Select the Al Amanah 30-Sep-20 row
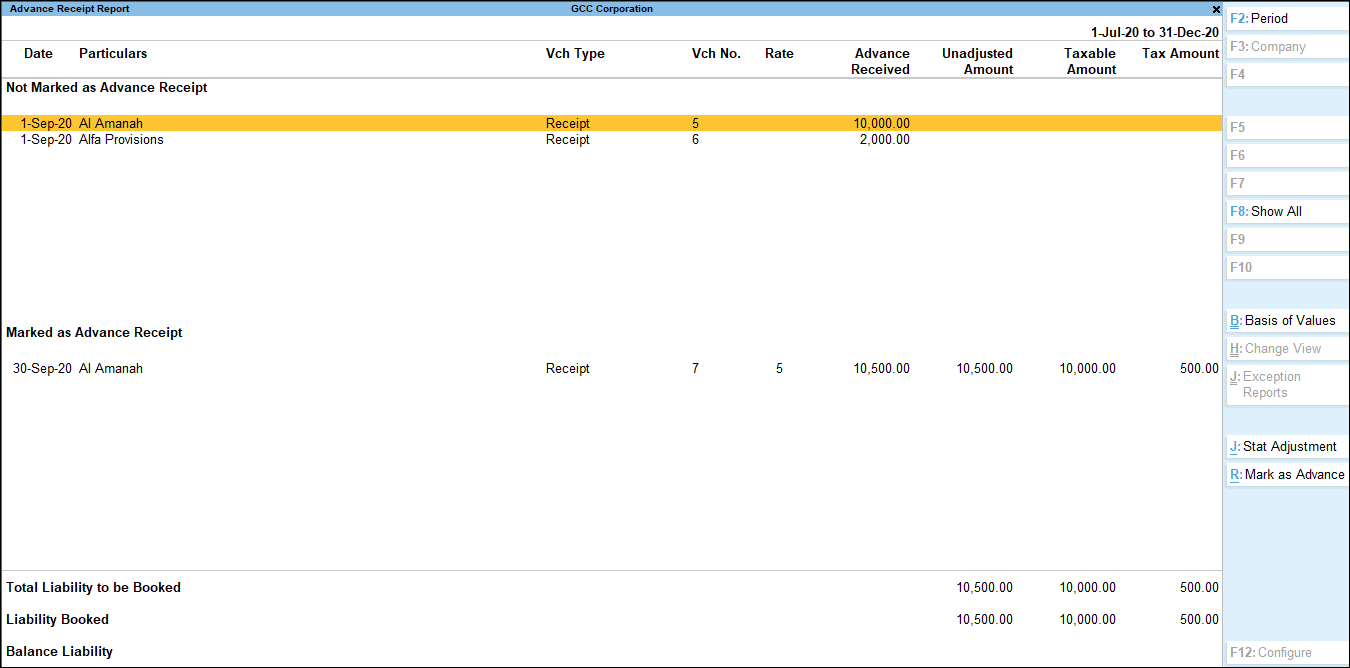 tap(611, 369)
